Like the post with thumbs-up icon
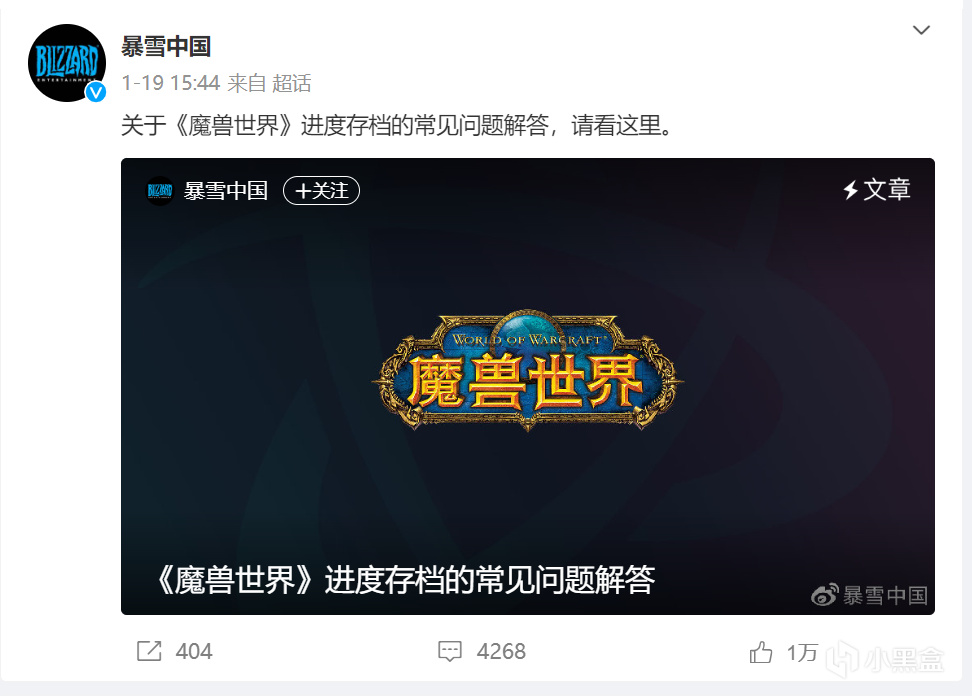 tap(761, 652)
